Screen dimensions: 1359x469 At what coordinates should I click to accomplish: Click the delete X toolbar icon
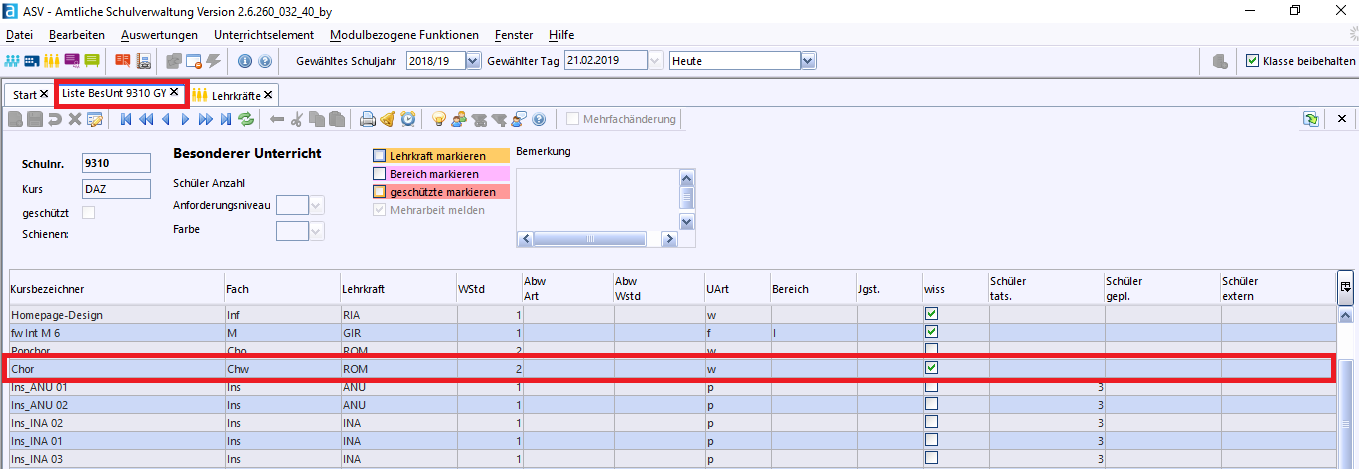[x=75, y=119]
